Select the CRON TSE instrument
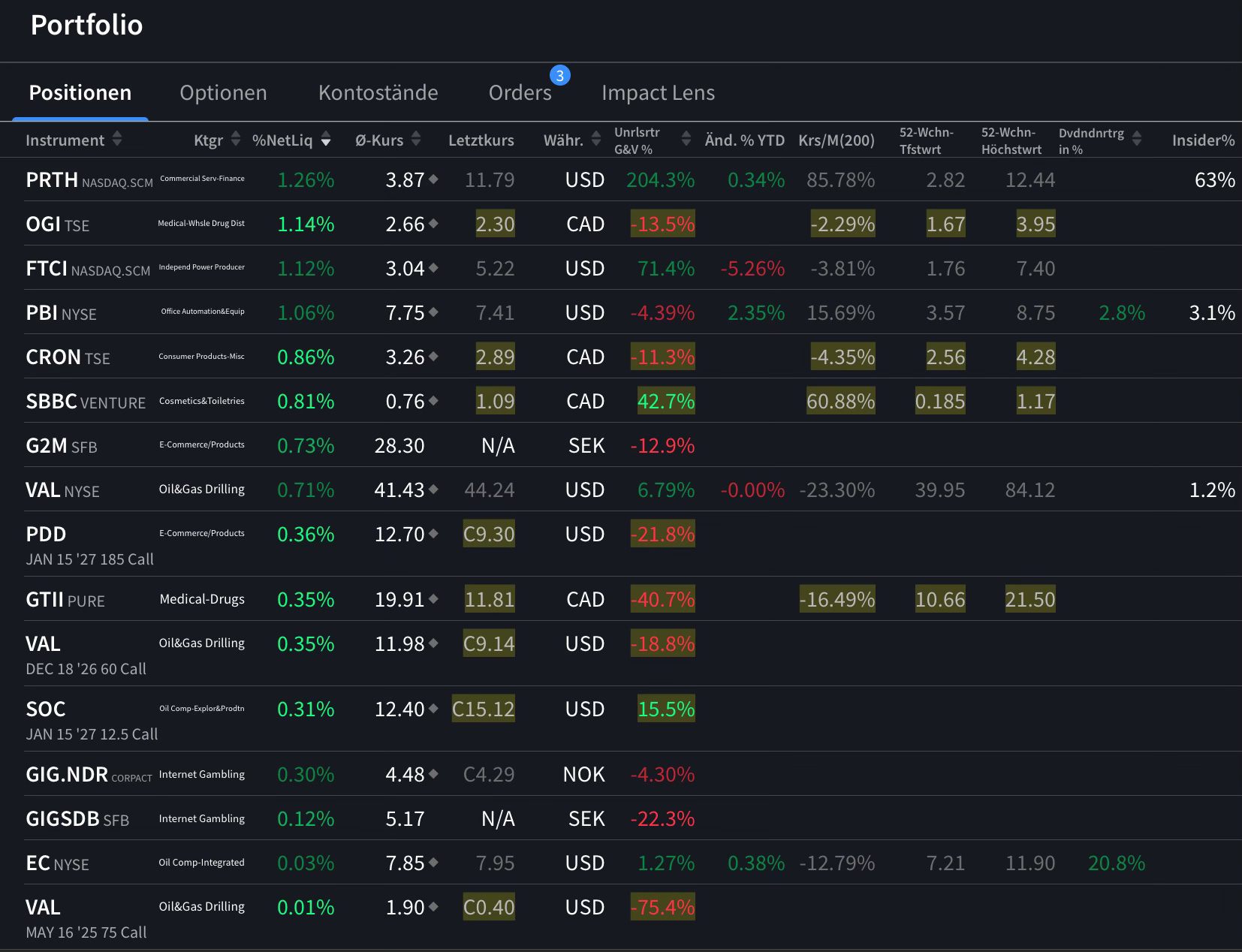Image resolution: width=1242 pixels, height=952 pixels. point(68,357)
